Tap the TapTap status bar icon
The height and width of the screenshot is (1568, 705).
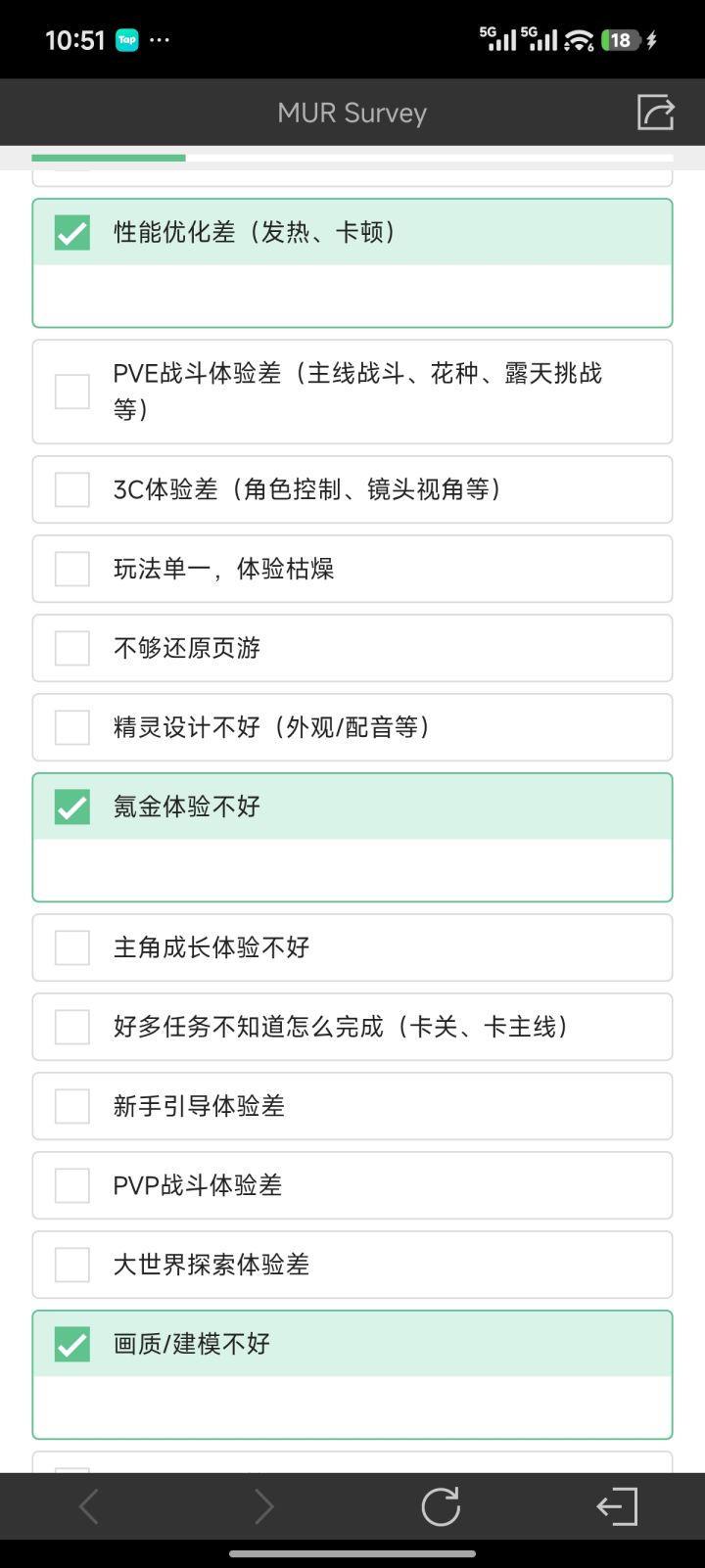click(x=127, y=40)
